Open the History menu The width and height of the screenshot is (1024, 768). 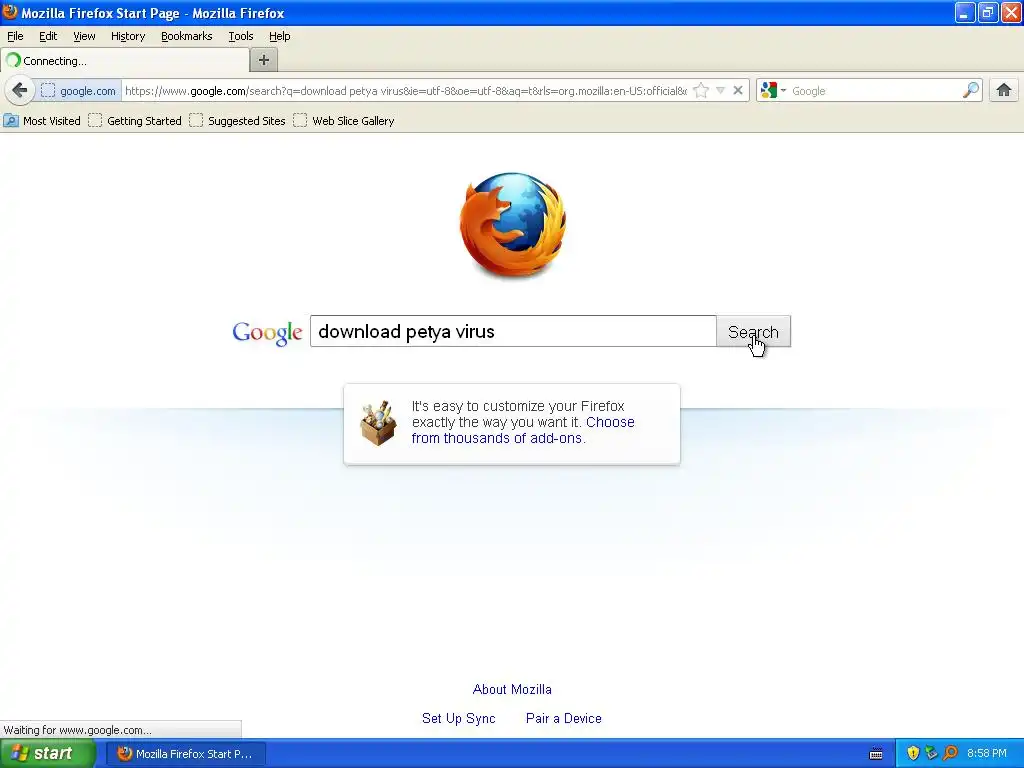click(128, 36)
